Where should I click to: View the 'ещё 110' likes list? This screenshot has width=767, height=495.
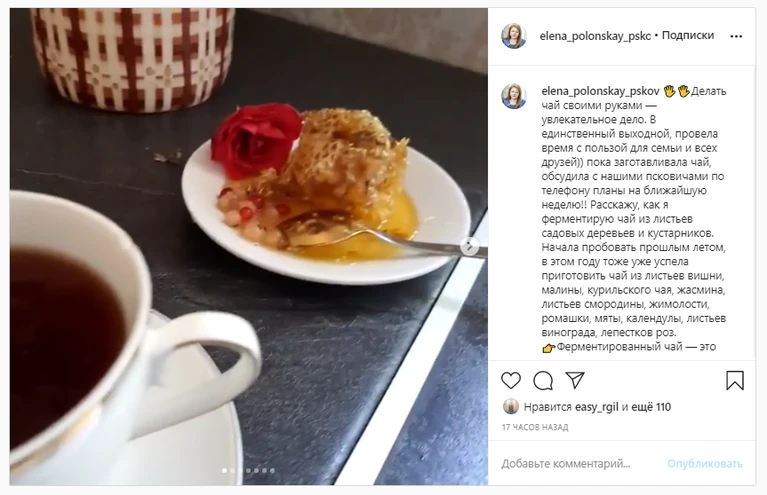pos(651,407)
